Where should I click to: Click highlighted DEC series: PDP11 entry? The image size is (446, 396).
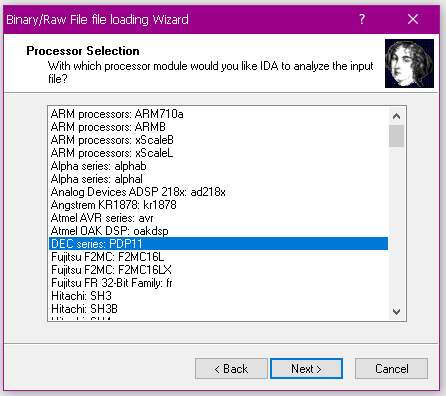[x=218, y=244]
